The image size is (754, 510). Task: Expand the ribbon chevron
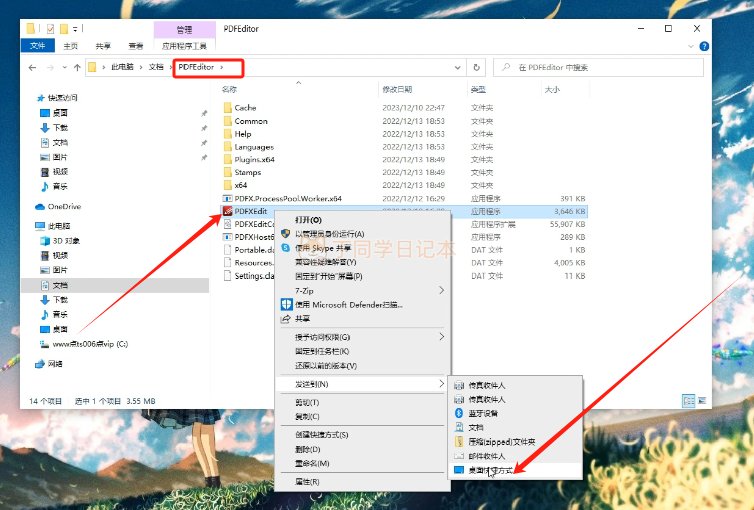(691, 46)
